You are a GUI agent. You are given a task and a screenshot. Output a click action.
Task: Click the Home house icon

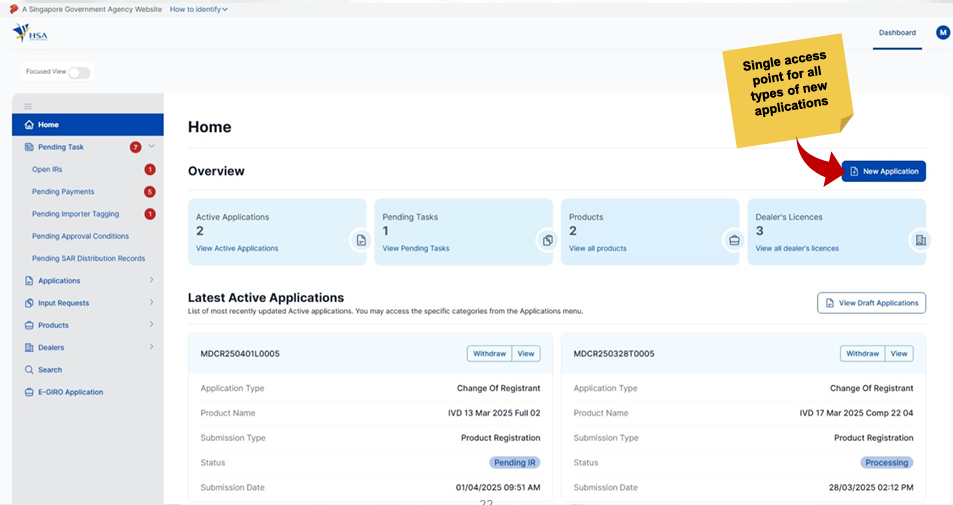click(x=29, y=125)
